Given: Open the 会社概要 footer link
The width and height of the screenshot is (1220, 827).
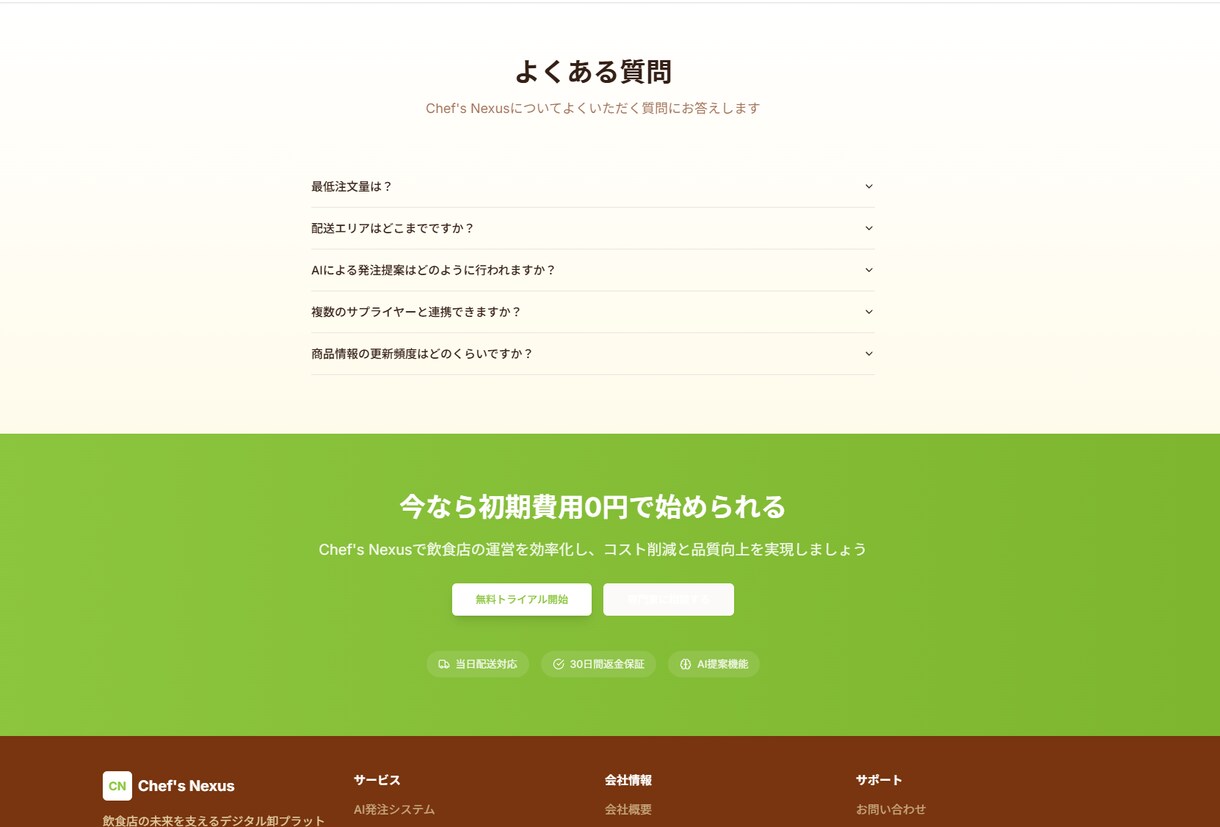Looking at the screenshot, I should [x=628, y=810].
